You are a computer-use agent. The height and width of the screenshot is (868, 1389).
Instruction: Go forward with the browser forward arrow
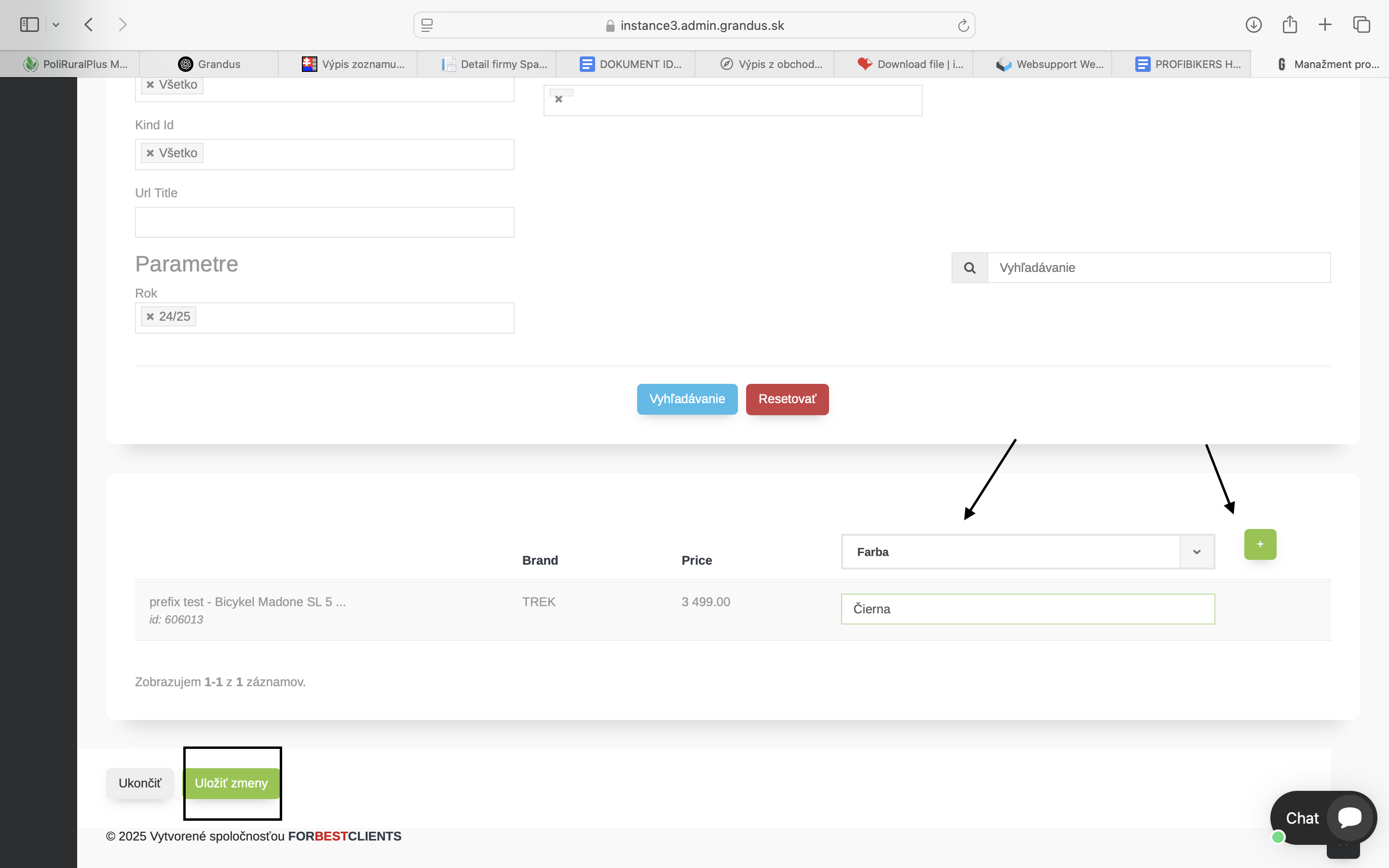click(x=122, y=25)
